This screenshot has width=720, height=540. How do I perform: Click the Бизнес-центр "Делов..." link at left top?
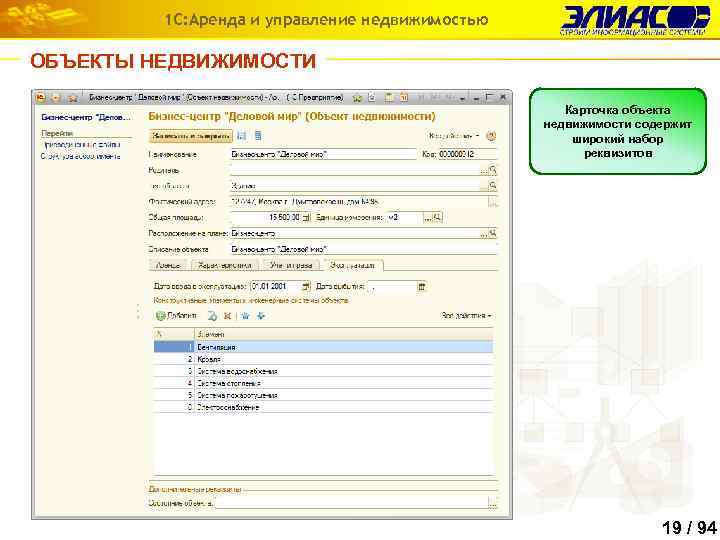click(x=86, y=117)
